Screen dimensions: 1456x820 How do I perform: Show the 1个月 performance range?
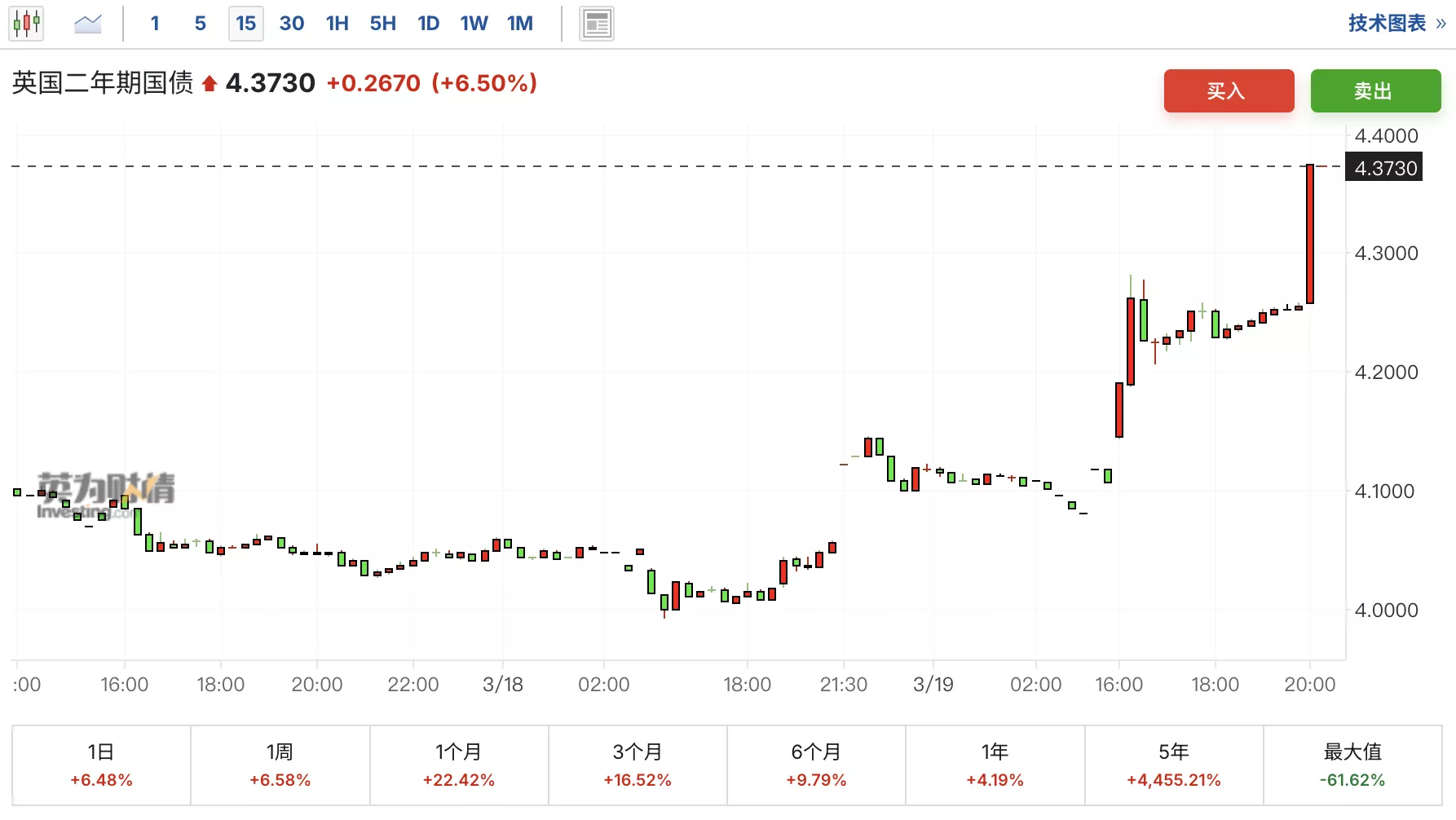click(x=459, y=765)
